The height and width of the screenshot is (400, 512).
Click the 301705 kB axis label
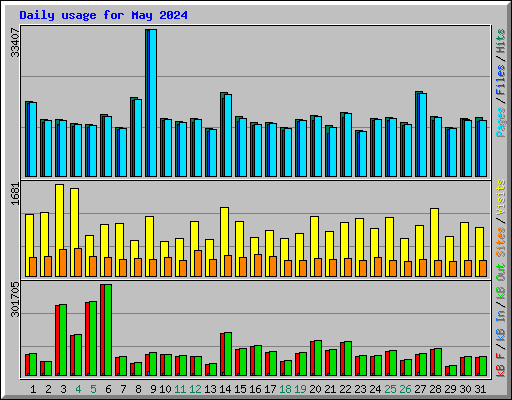15,299
